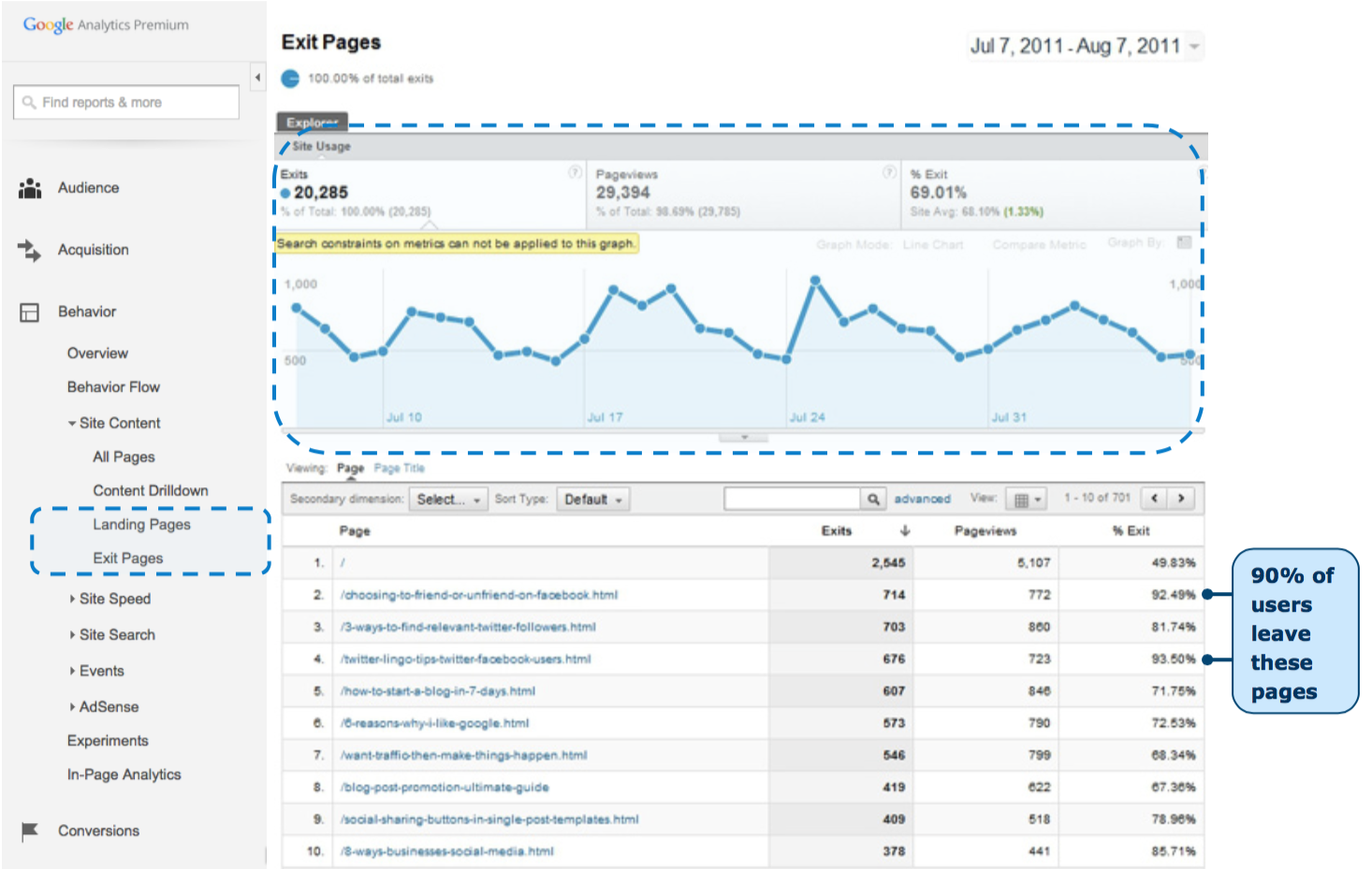The image size is (1372, 869).
Task: Select the Site Usage sub-tab
Action: [x=321, y=147]
